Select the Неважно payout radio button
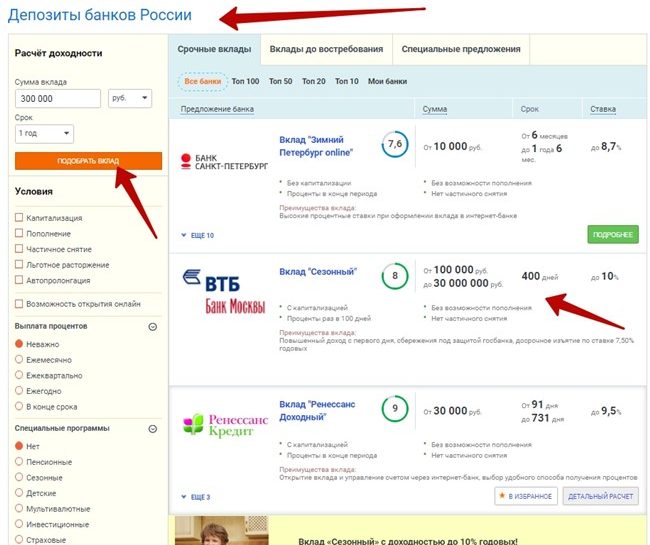Screen dimensions: 650x545 point(19,344)
